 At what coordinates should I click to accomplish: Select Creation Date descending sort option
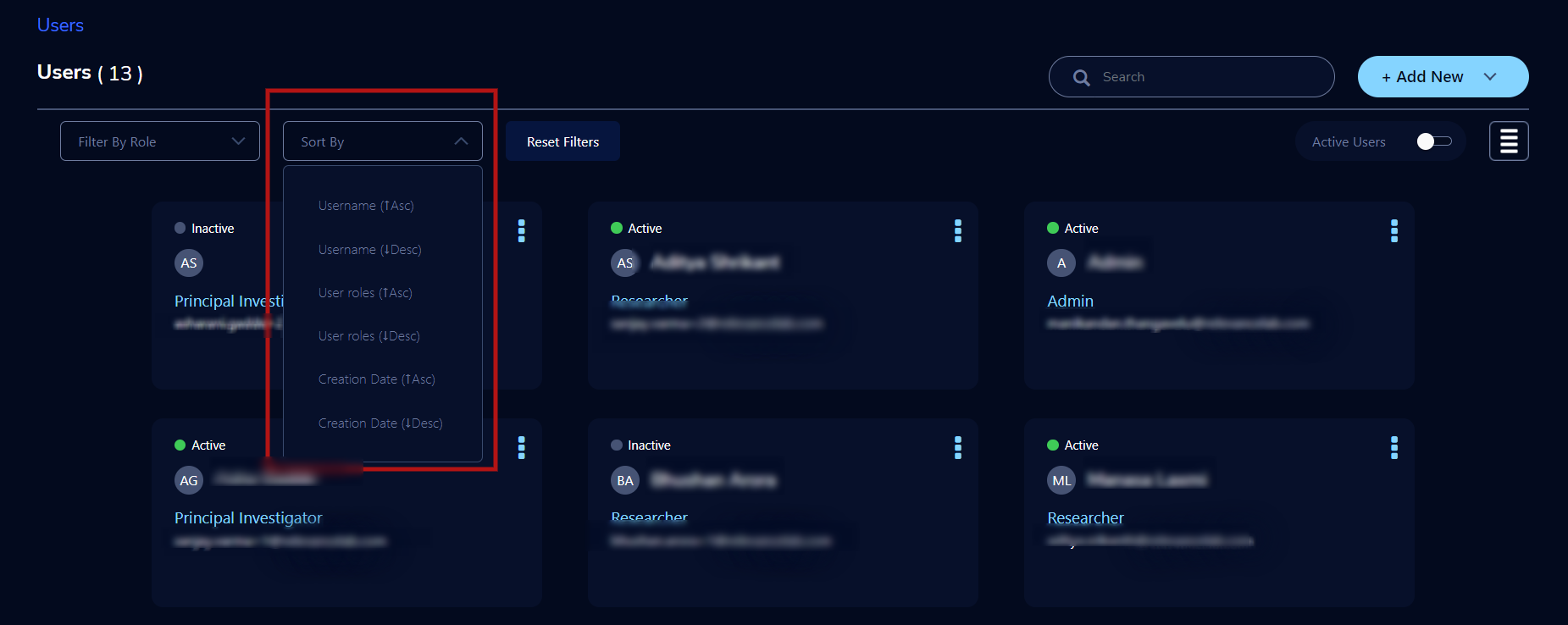(380, 423)
